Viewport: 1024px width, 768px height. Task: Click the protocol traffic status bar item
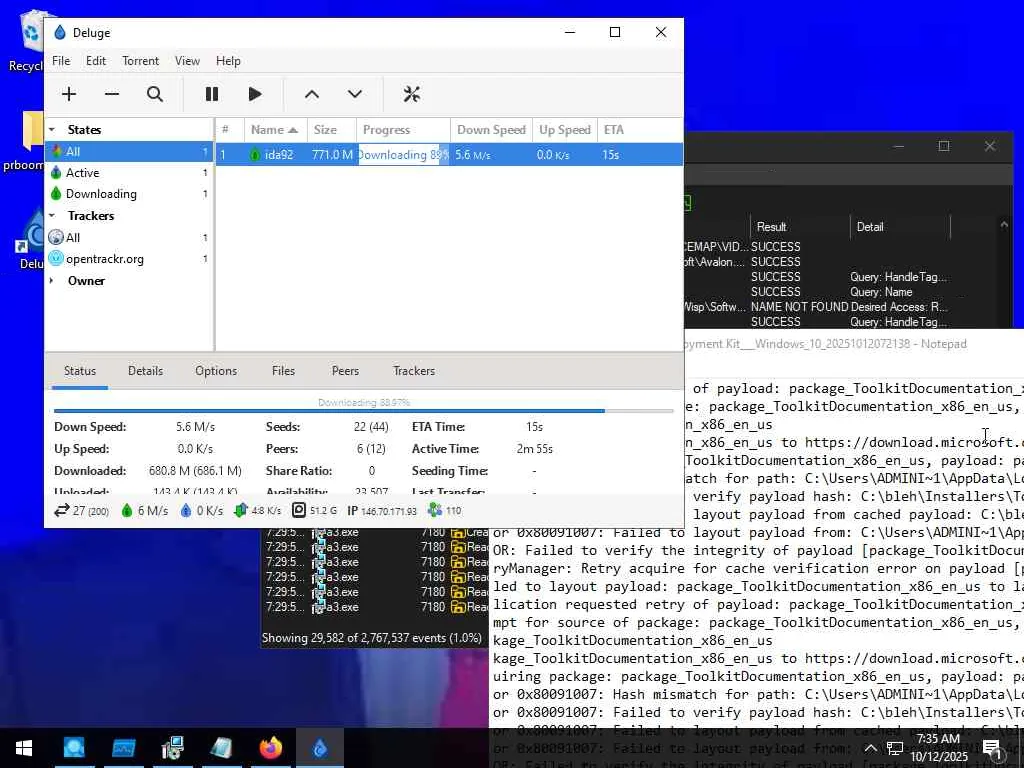(x=258, y=511)
